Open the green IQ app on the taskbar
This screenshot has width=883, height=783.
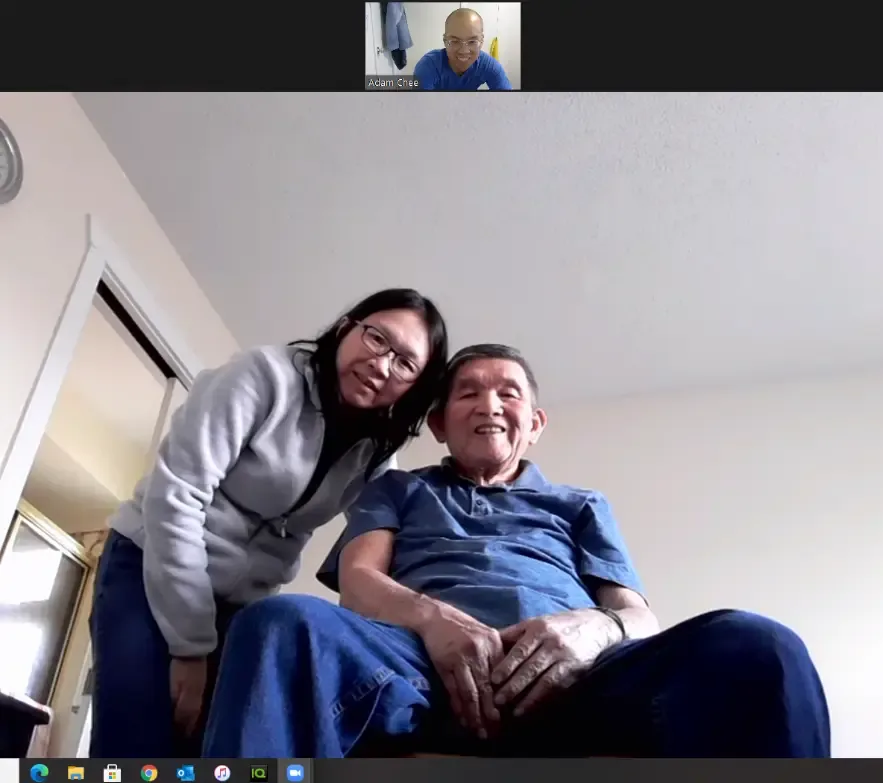258,772
